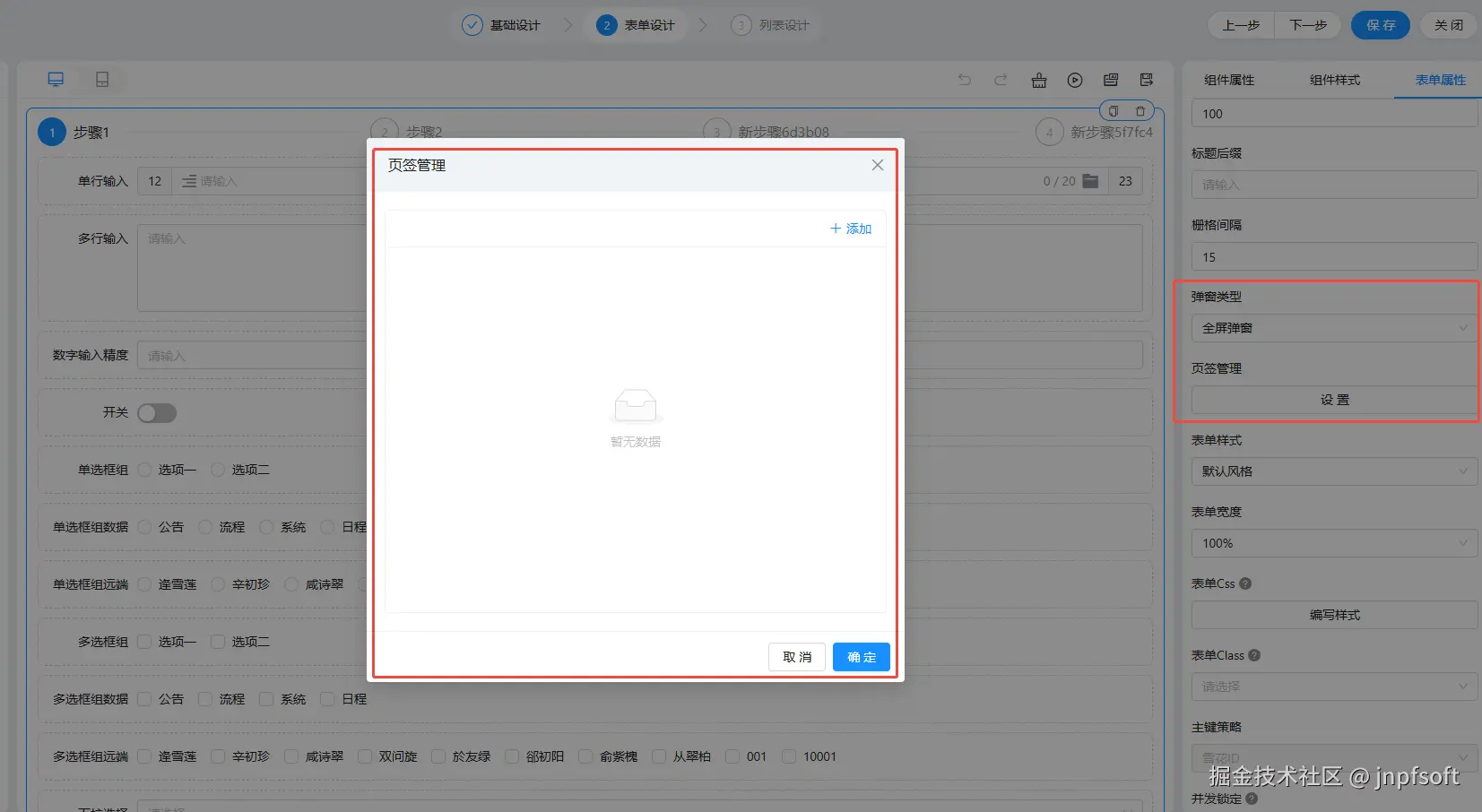
Task: Click the preview play icon
Action: [x=1075, y=80]
